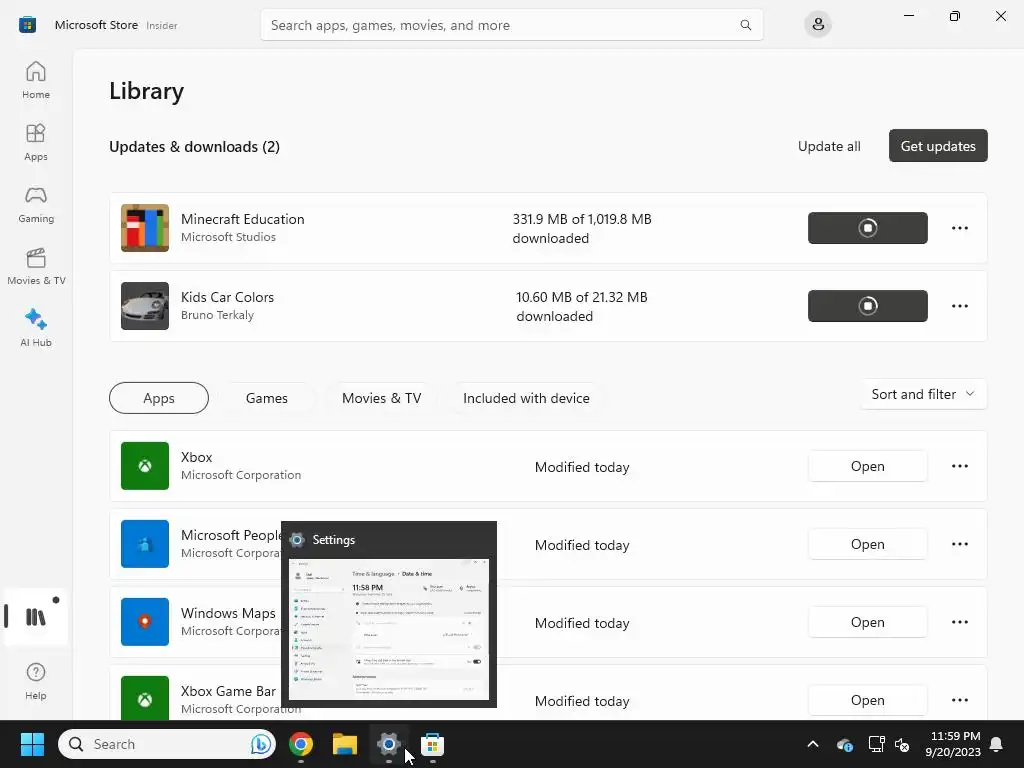Click the Microsoft Store logo icon
This screenshot has height=768, width=1024.
tap(27, 25)
